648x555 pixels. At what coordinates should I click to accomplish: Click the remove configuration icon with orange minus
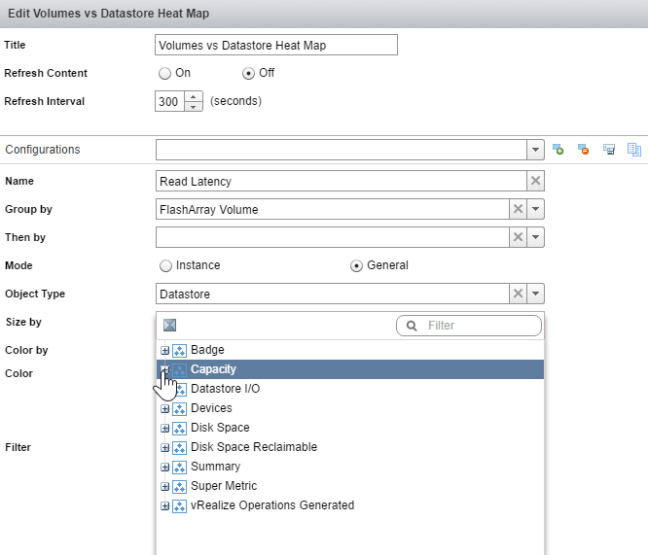[583, 150]
